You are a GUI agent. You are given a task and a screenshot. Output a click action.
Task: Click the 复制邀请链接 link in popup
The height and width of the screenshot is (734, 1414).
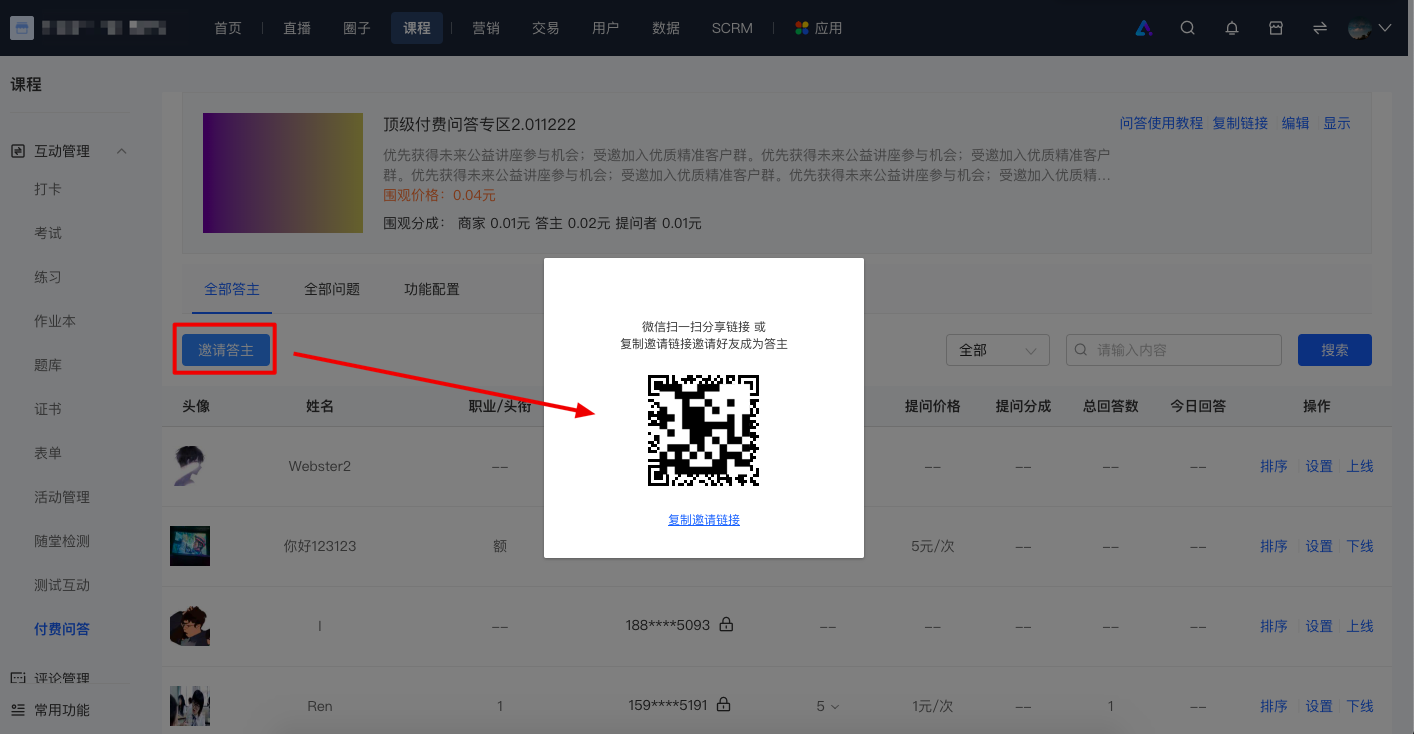coord(704,520)
